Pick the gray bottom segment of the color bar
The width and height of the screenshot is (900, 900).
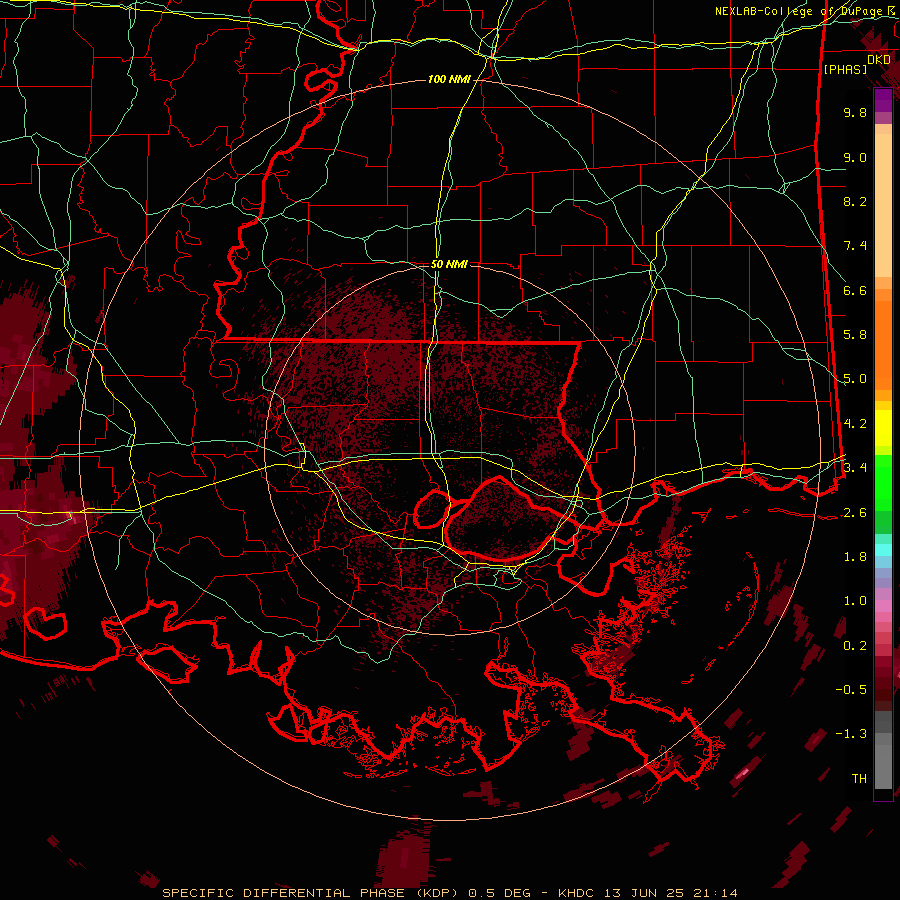[883, 752]
